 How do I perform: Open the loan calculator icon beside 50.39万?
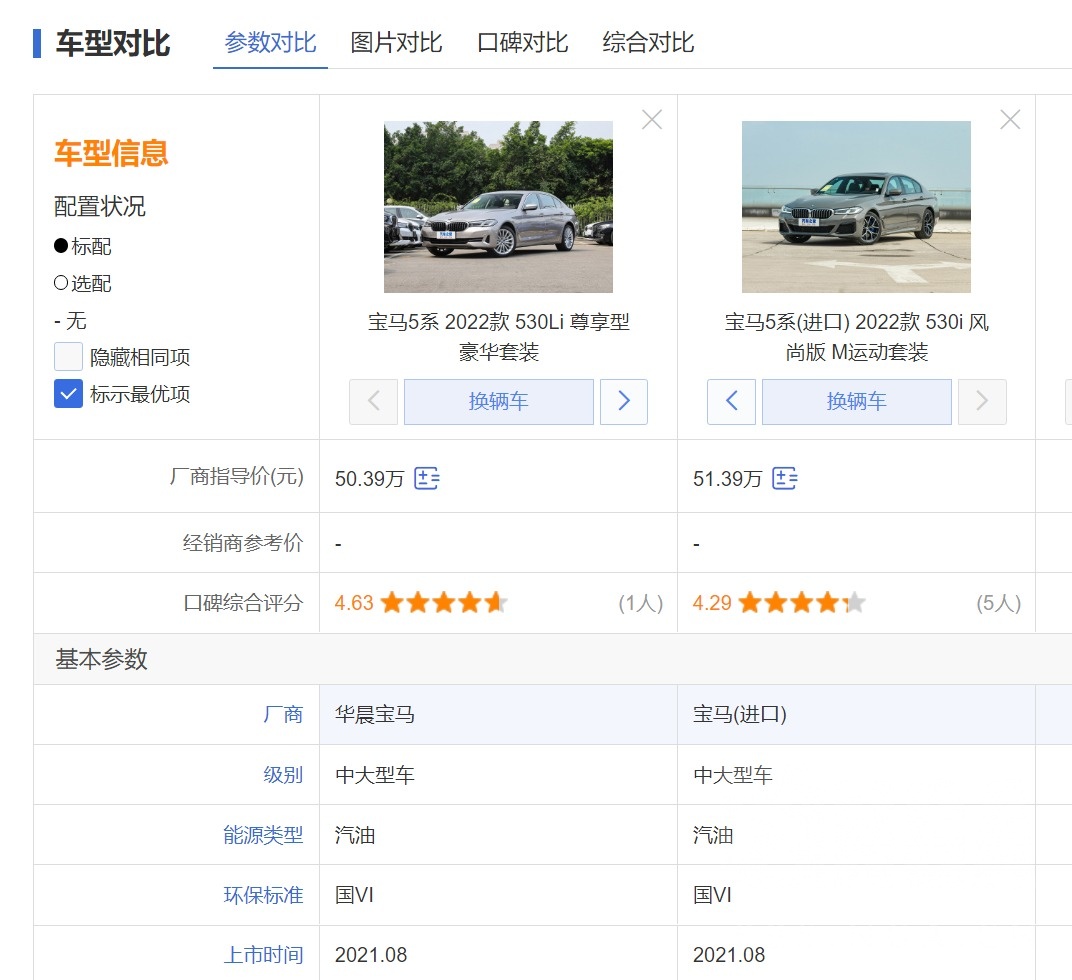tap(428, 478)
